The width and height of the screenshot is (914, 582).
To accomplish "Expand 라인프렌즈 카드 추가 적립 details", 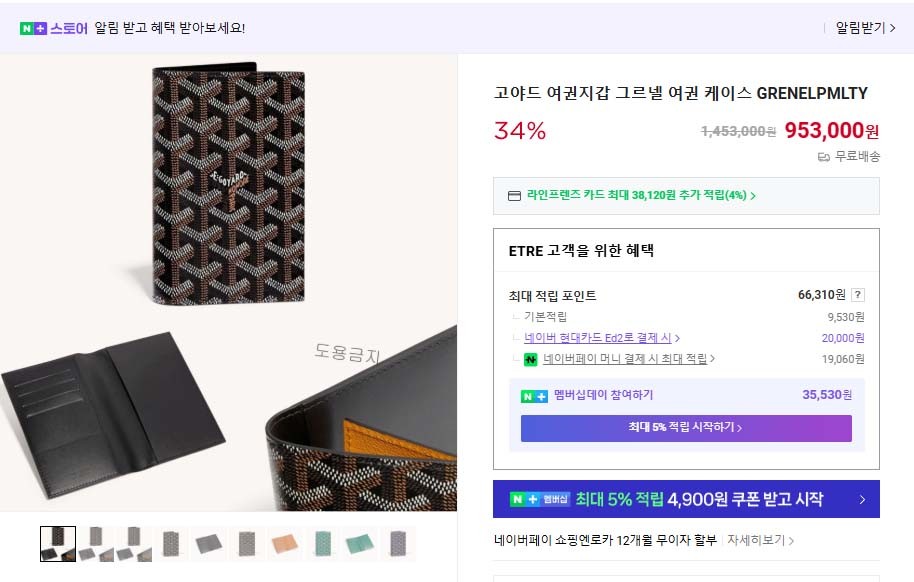I will [641, 196].
